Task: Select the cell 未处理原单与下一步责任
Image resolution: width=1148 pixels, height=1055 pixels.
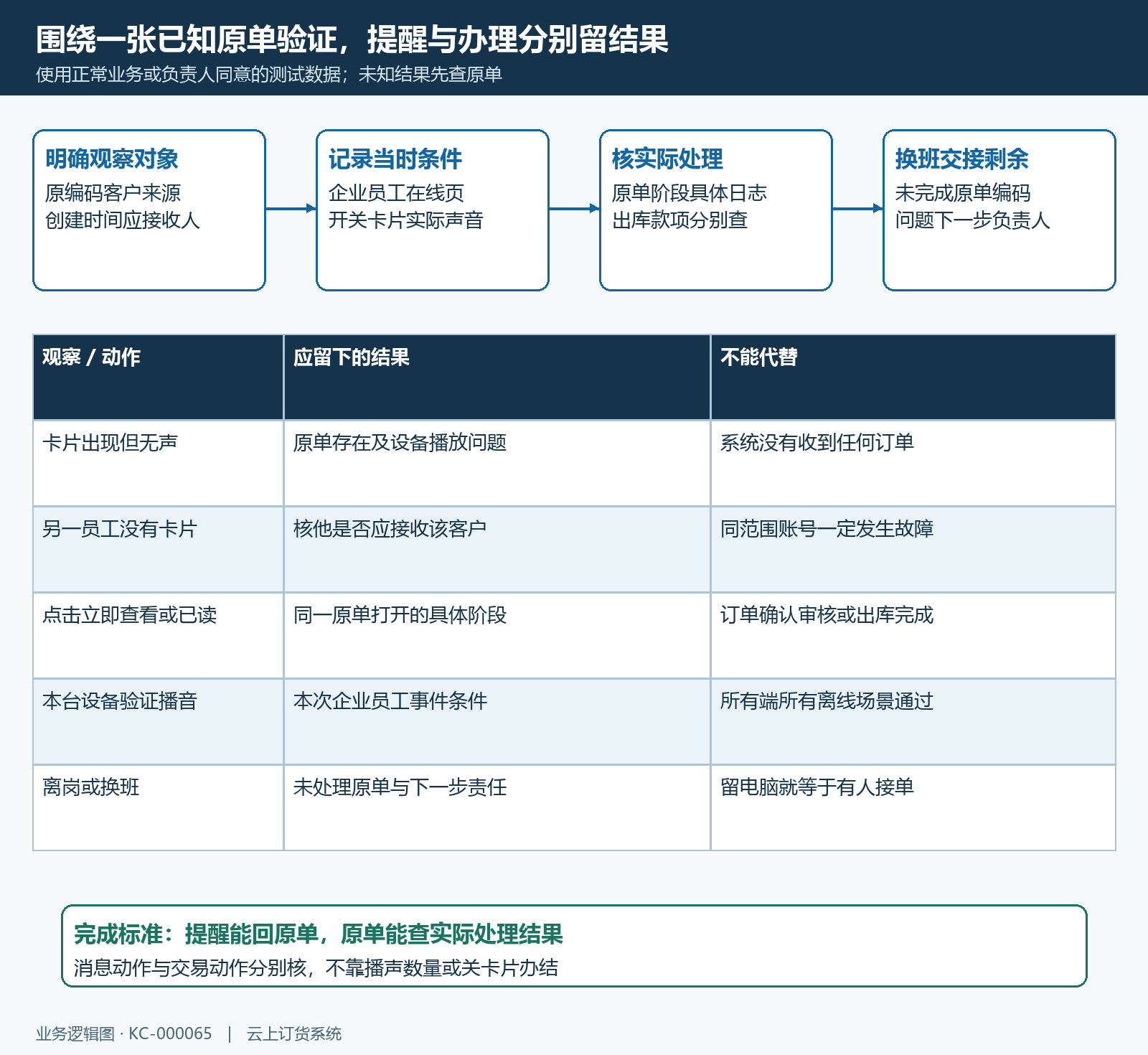Action: [497, 807]
